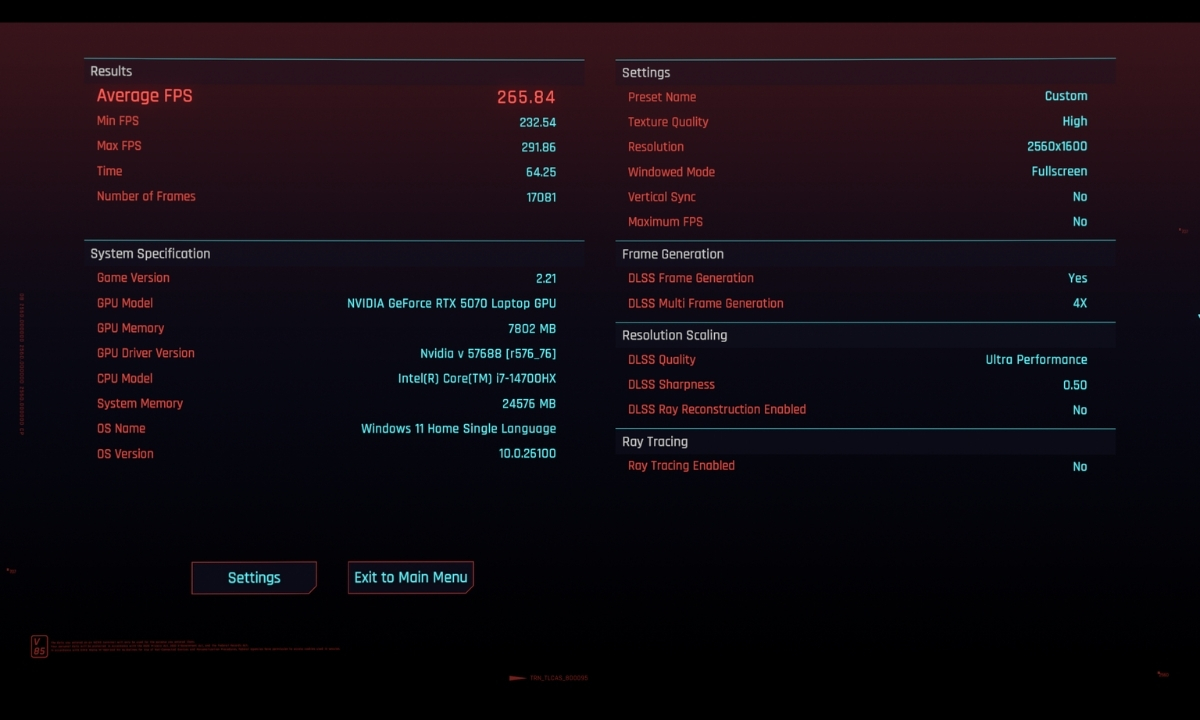Click the Settings section header on the right

pos(646,73)
